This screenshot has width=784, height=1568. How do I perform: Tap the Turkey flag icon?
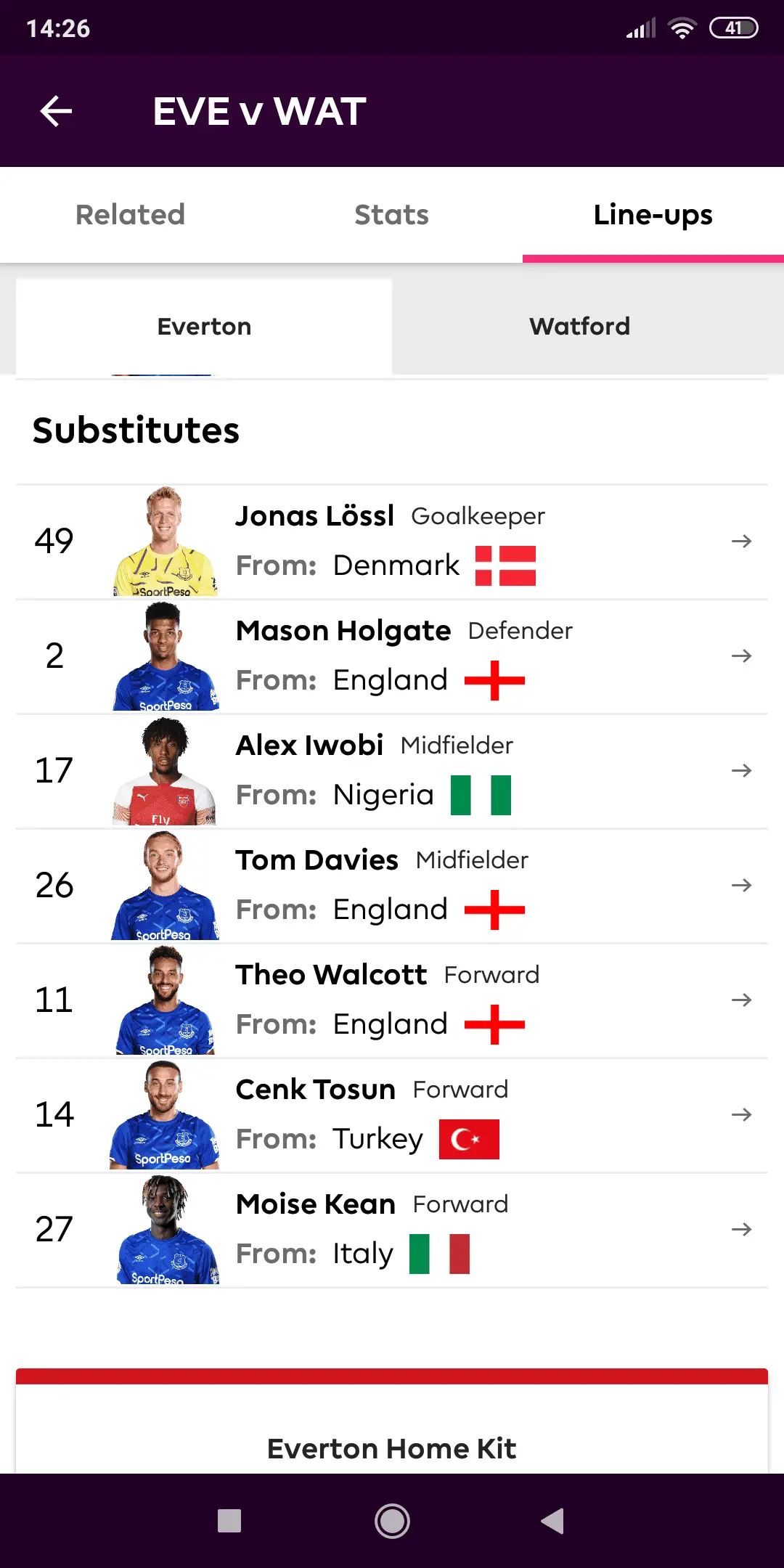click(x=469, y=1140)
